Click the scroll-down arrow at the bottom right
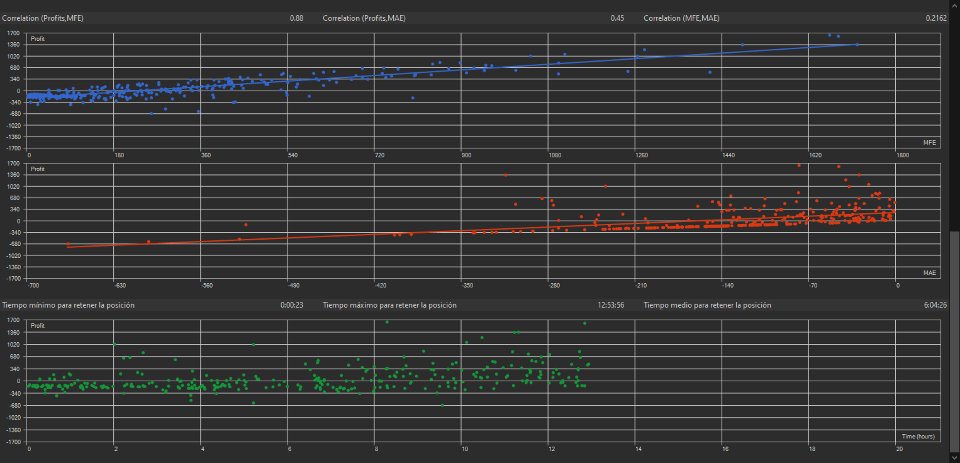Image resolution: width=960 pixels, height=463 pixels. click(x=955, y=458)
